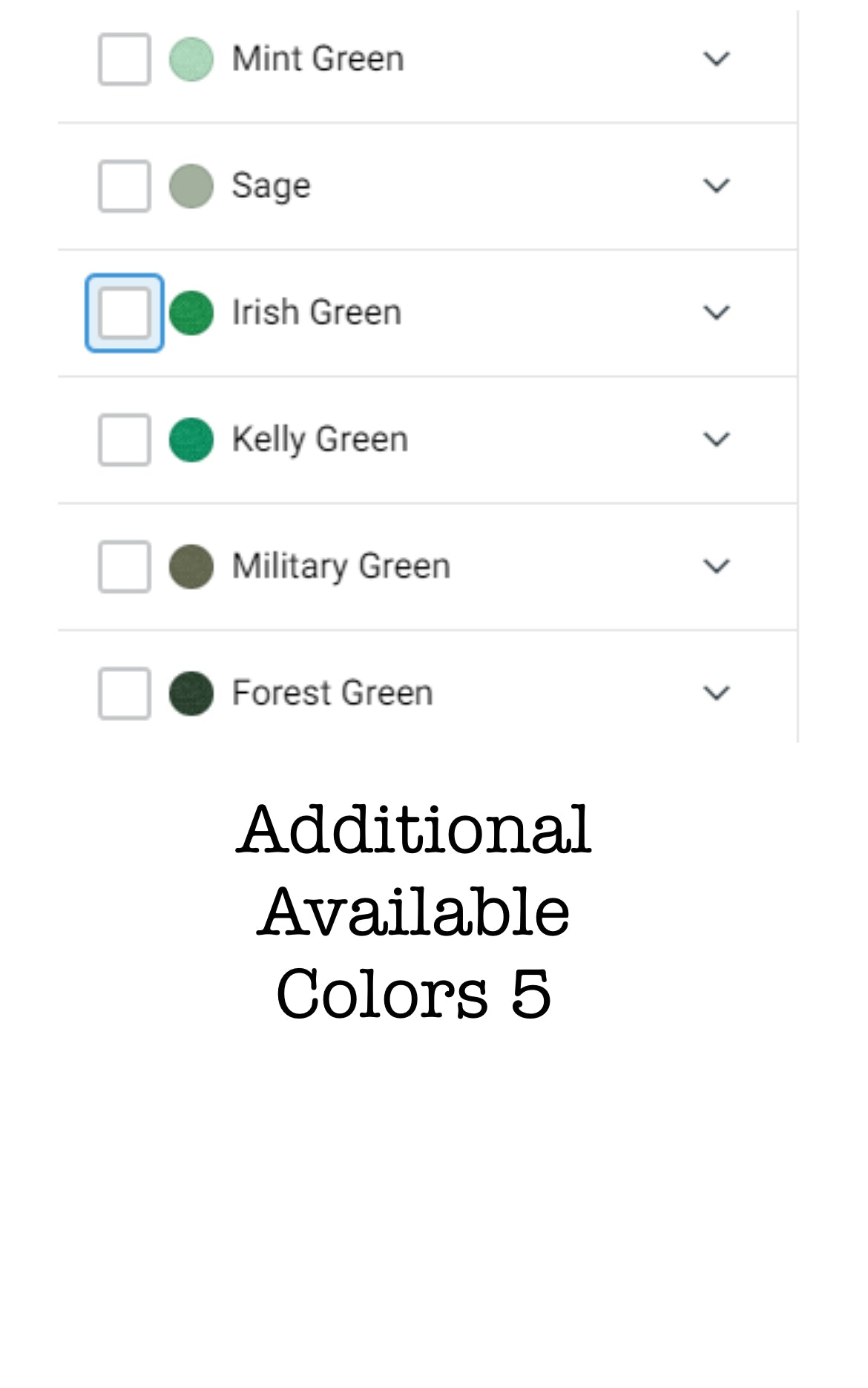Select the Military Green checkbox

pyautogui.click(x=125, y=567)
